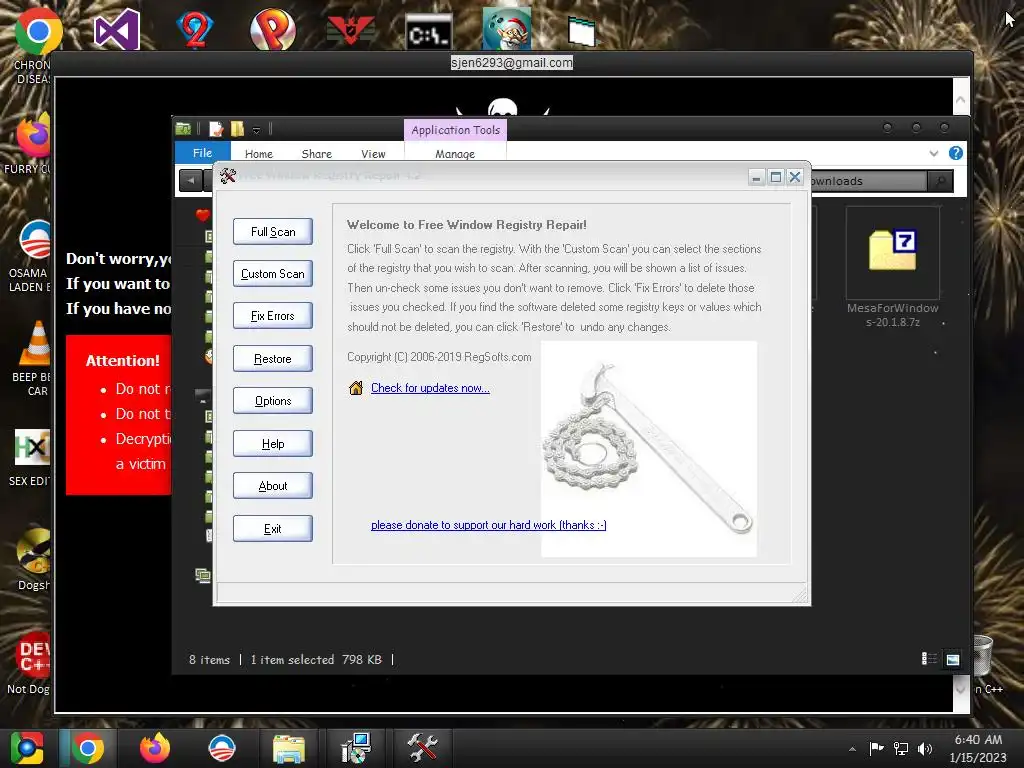Open the Chrome desktop shortcut labeled CHRON DISEA
This screenshot has width=1024, height=768.
(37, 31)
